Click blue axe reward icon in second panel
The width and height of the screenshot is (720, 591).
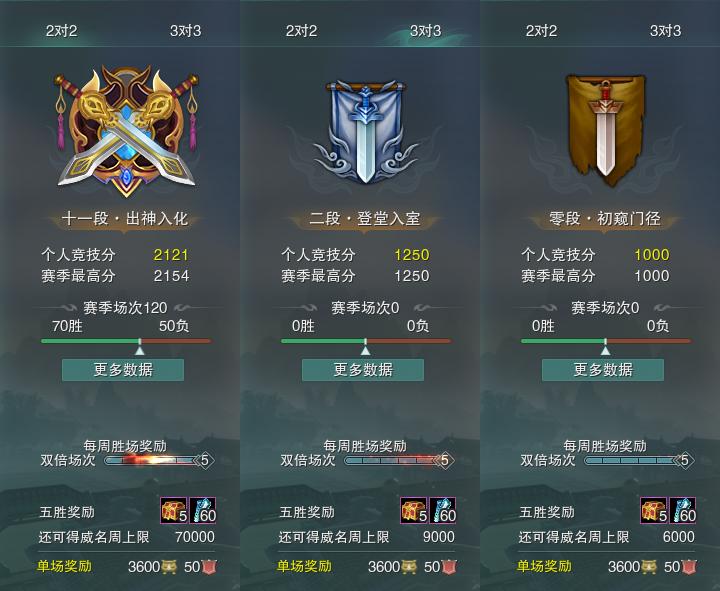click(443, 510)
